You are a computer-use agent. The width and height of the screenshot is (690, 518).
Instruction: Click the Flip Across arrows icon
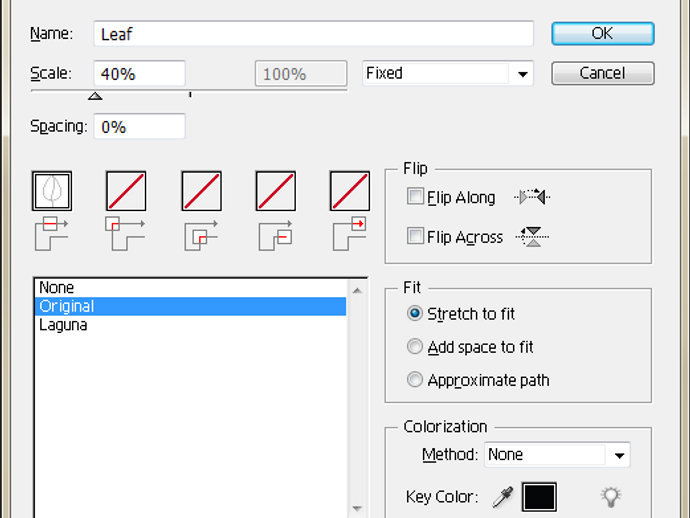pos(532,237)
